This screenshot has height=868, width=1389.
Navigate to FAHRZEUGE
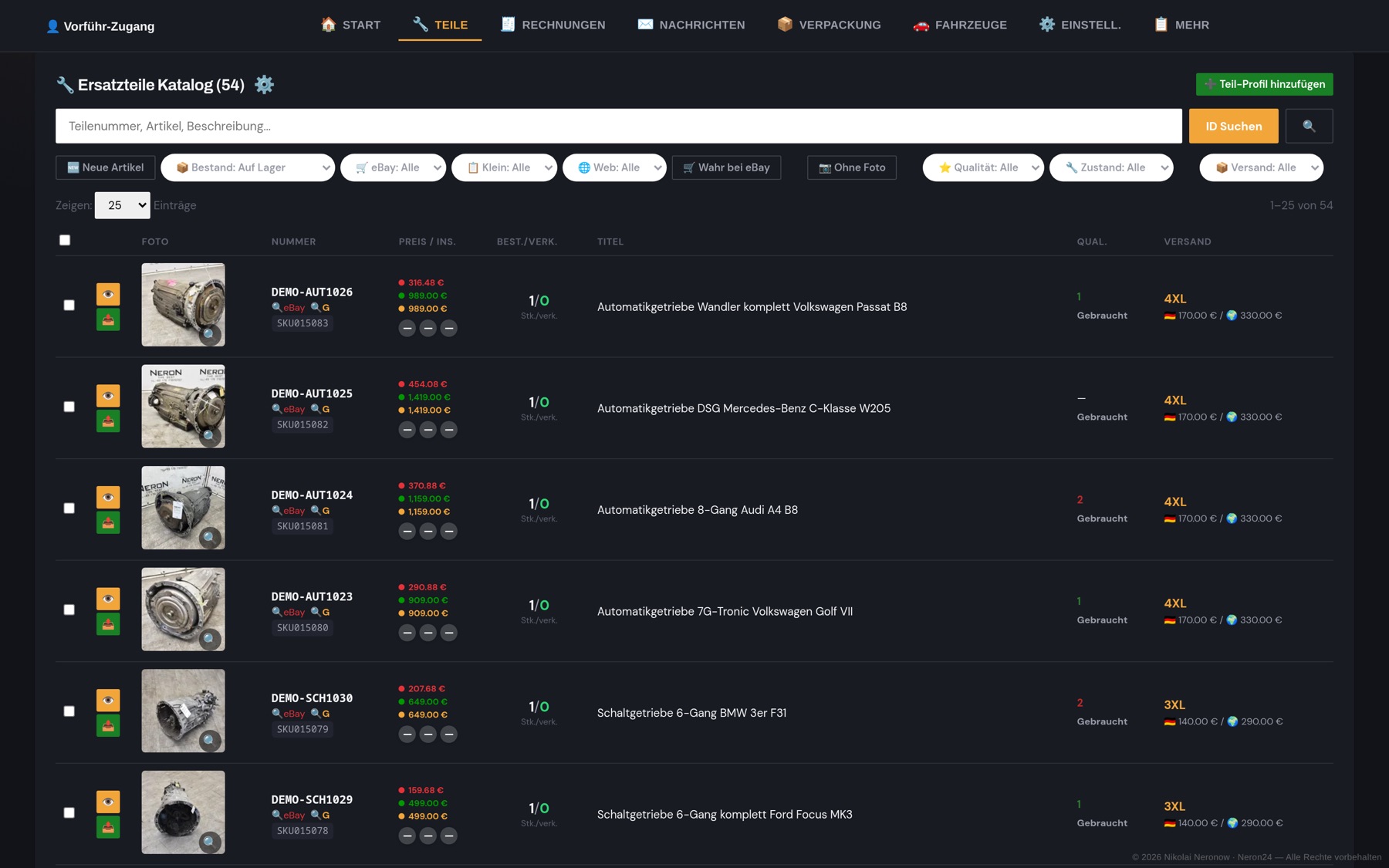tap(959, 25)
